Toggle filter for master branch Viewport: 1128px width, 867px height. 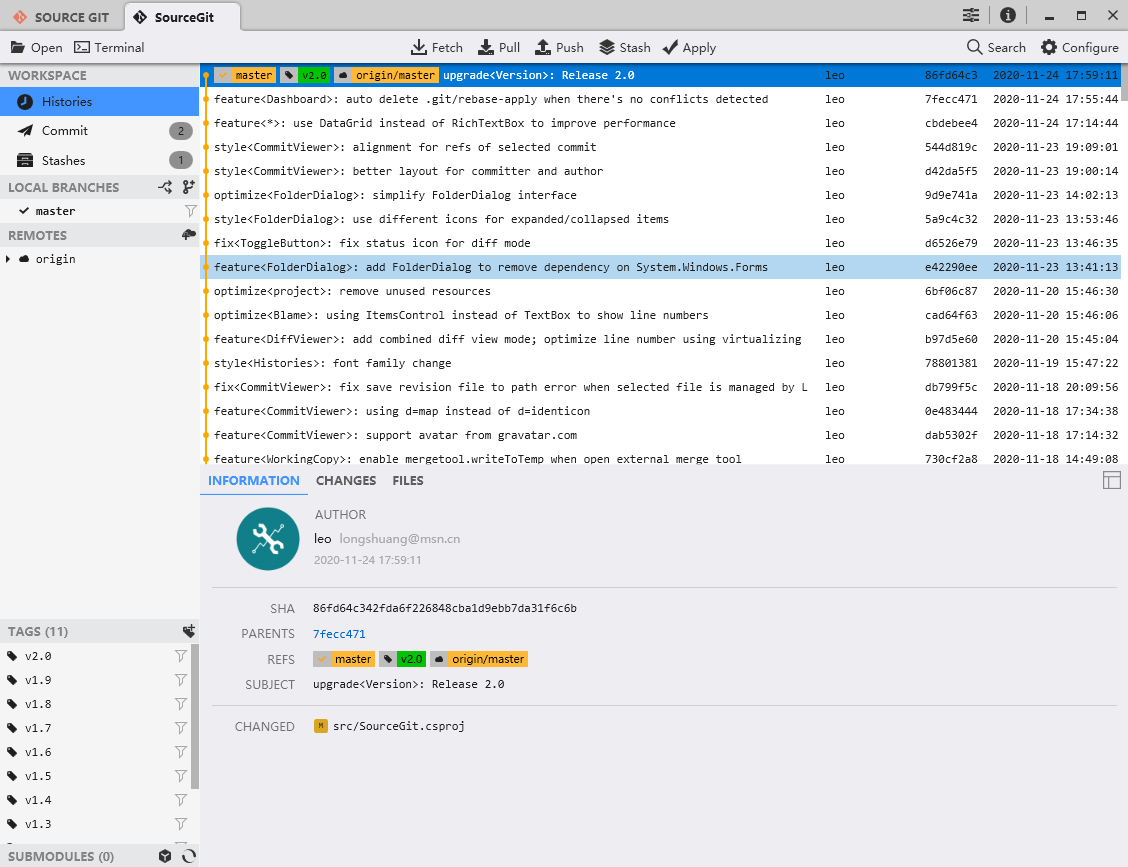point(191,211)
